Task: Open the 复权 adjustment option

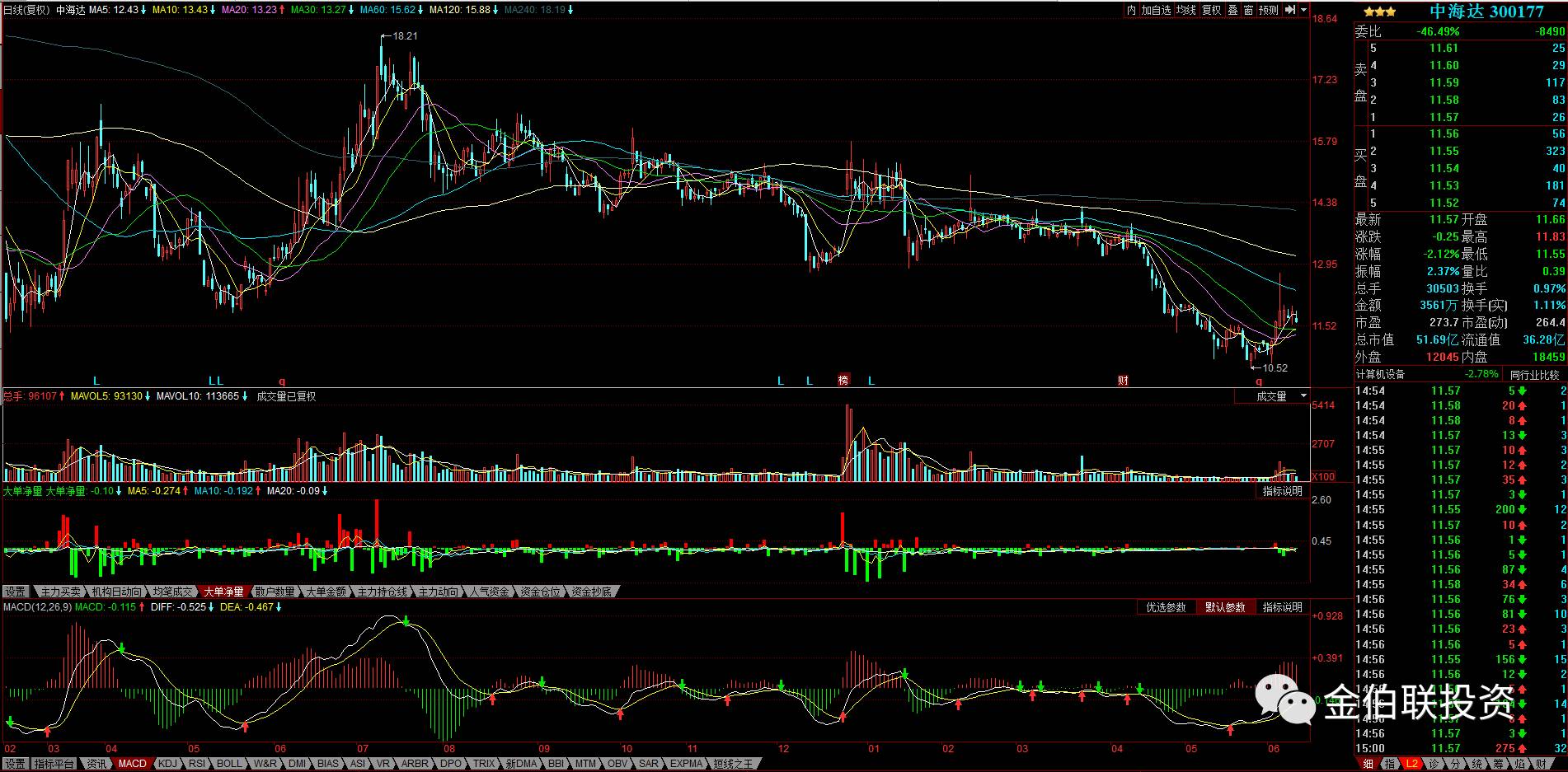Action: pos(1212,10)
